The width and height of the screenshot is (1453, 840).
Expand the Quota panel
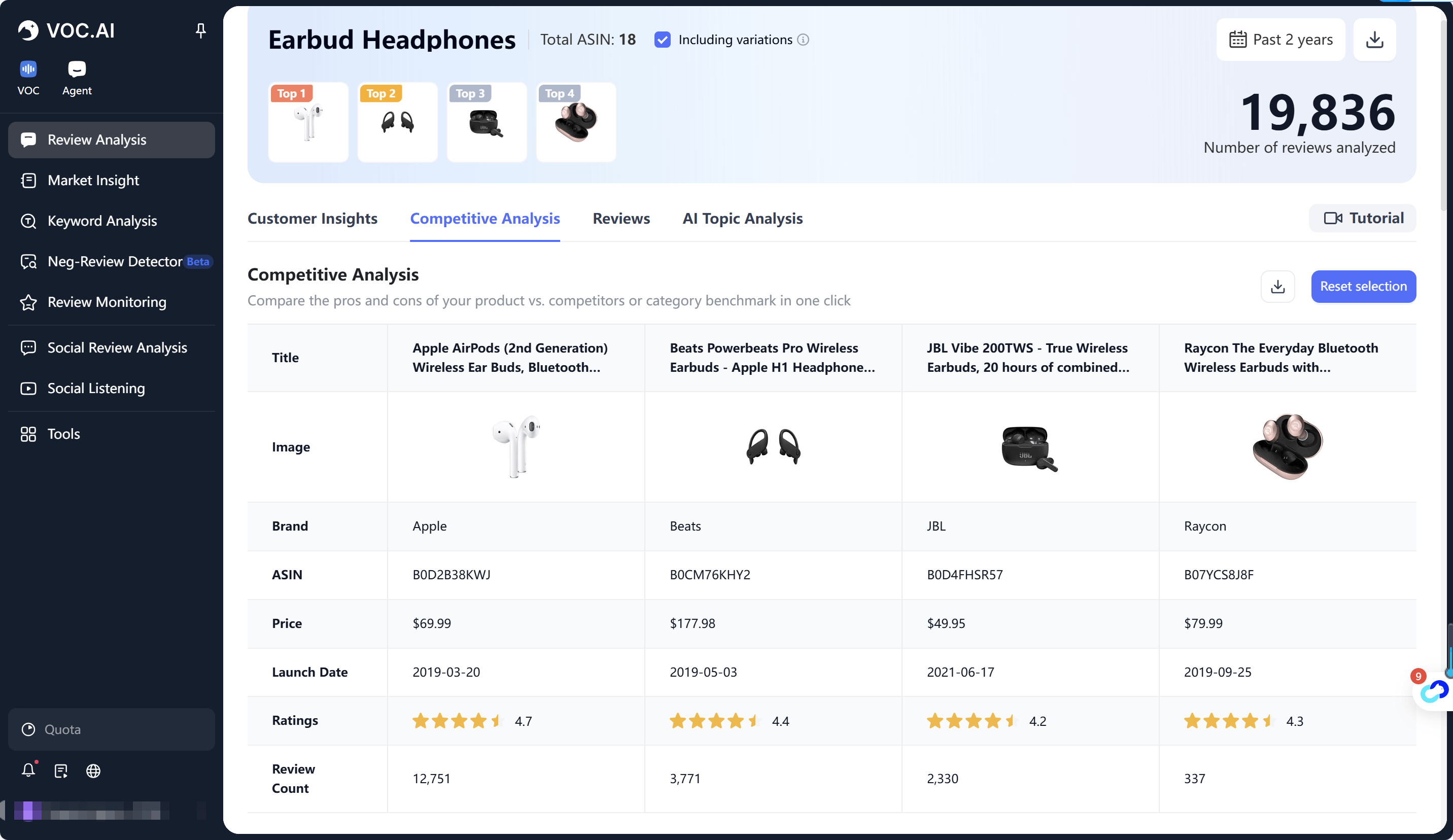pyautogui.click(x=111, y=729)
